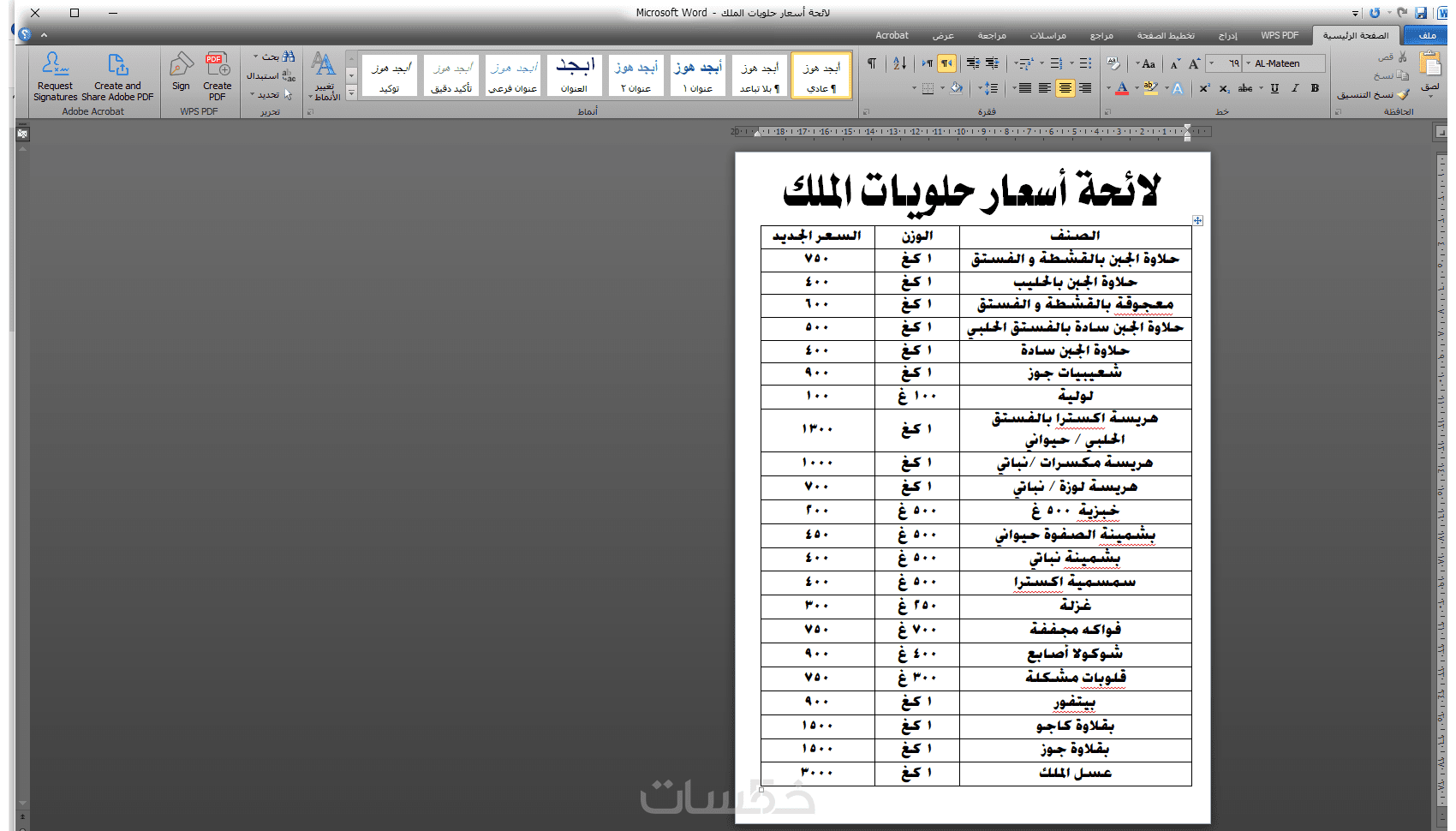Switch to the Acrobat tab
1456x831 pixels.
[892, 35]
